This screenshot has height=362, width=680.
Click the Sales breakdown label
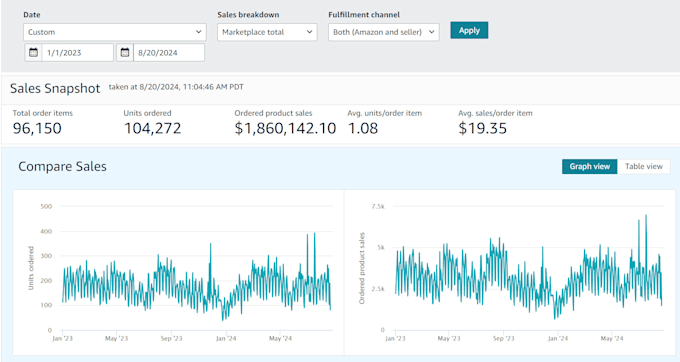click(248, 15)
